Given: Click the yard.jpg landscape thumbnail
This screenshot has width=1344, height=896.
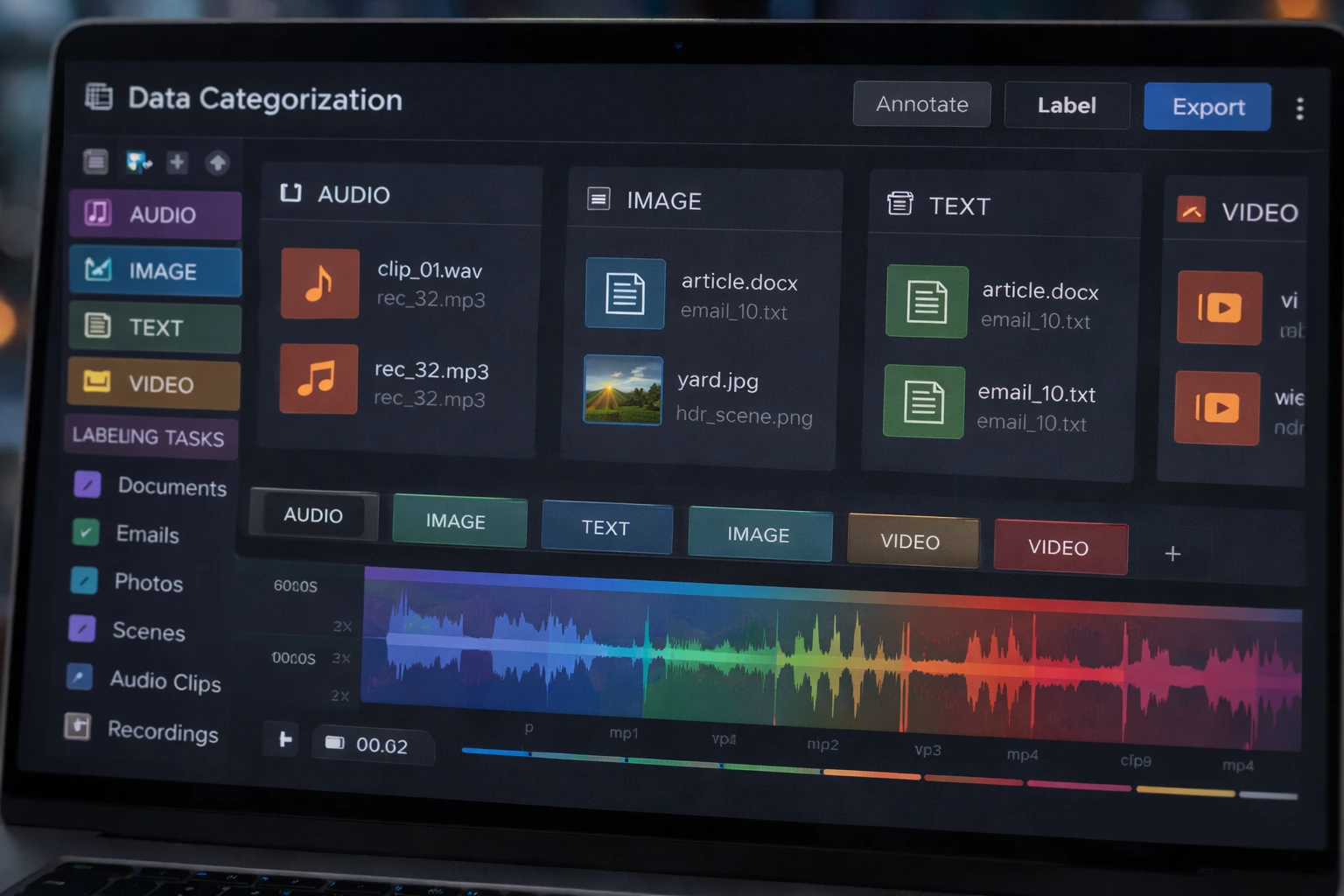Looking at the screenshot, I should pos(623,390).
